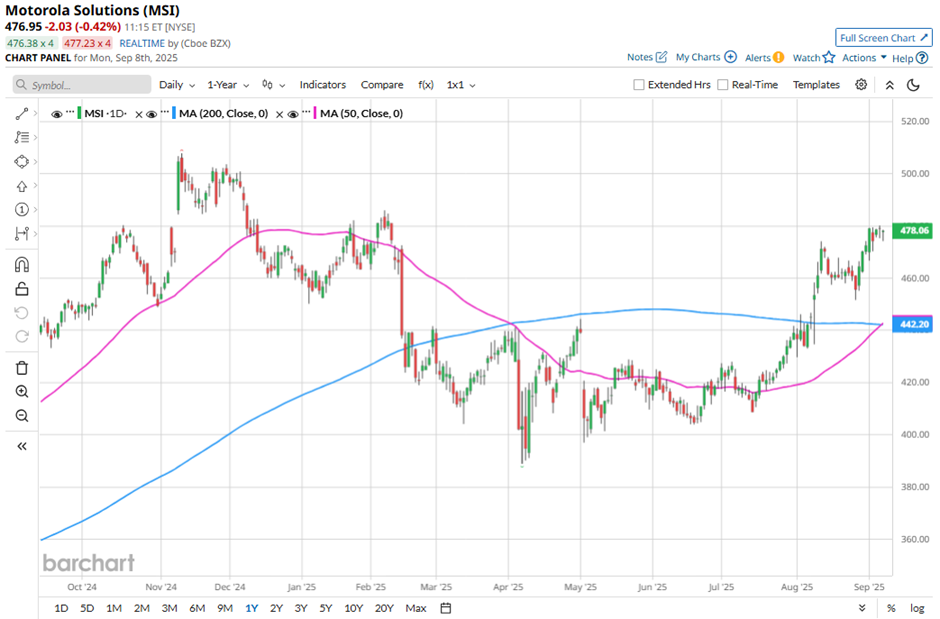Open the 1x1 grid layout dropdown
Image resolution: width=940 pixels, height=619 pixels.
click(x=461, y=85)
